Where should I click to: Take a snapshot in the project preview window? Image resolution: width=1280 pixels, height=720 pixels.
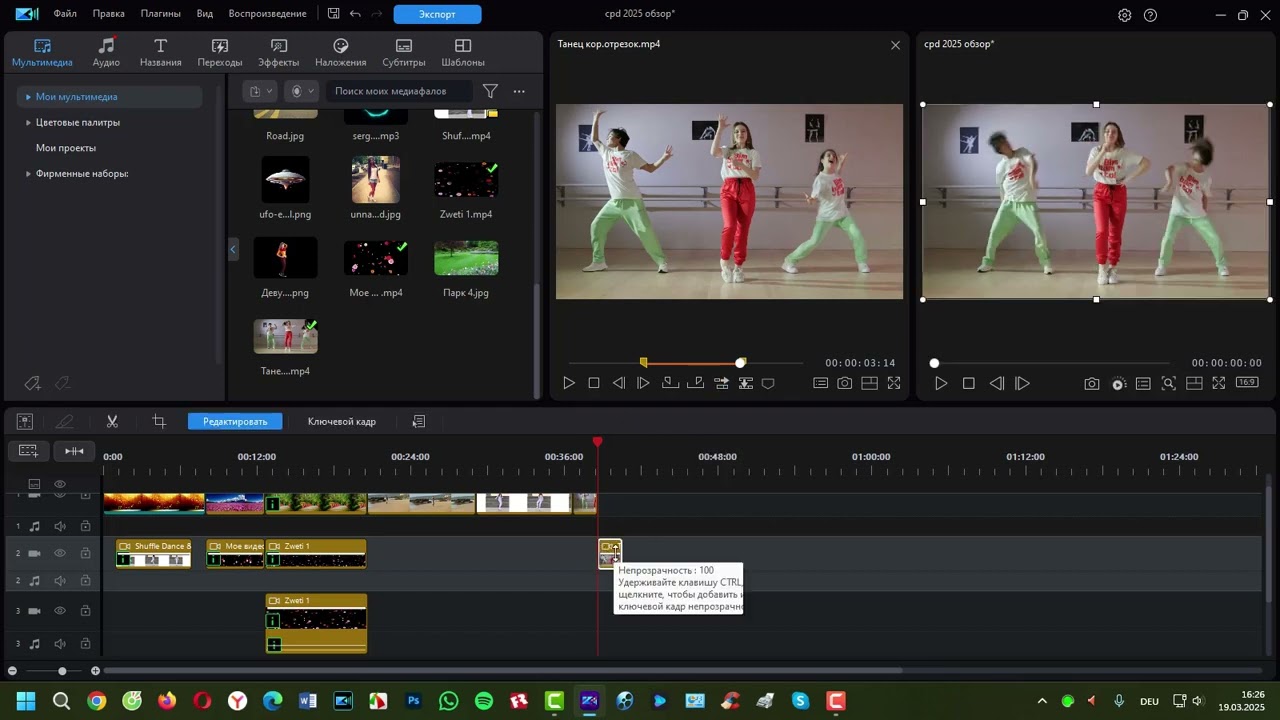pyautogui.click(x=1092, y=384)
